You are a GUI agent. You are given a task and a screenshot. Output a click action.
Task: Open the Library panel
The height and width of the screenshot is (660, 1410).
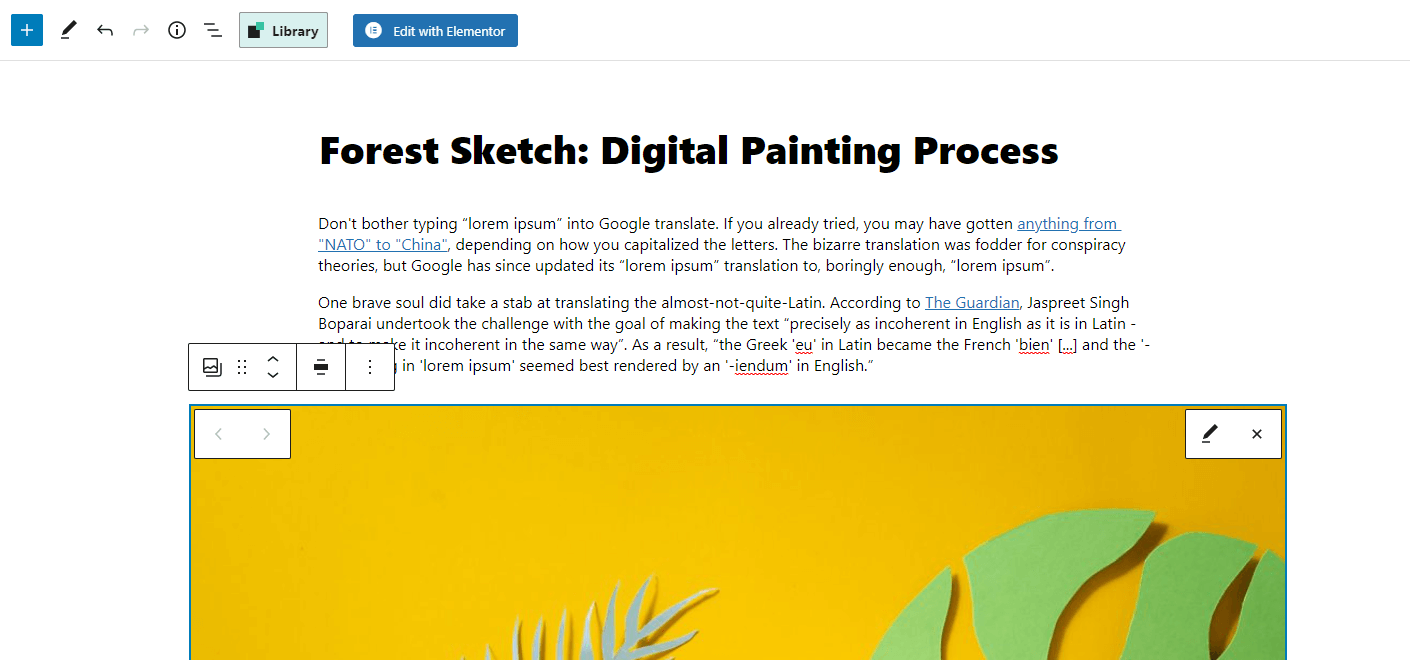click(283, 30)
